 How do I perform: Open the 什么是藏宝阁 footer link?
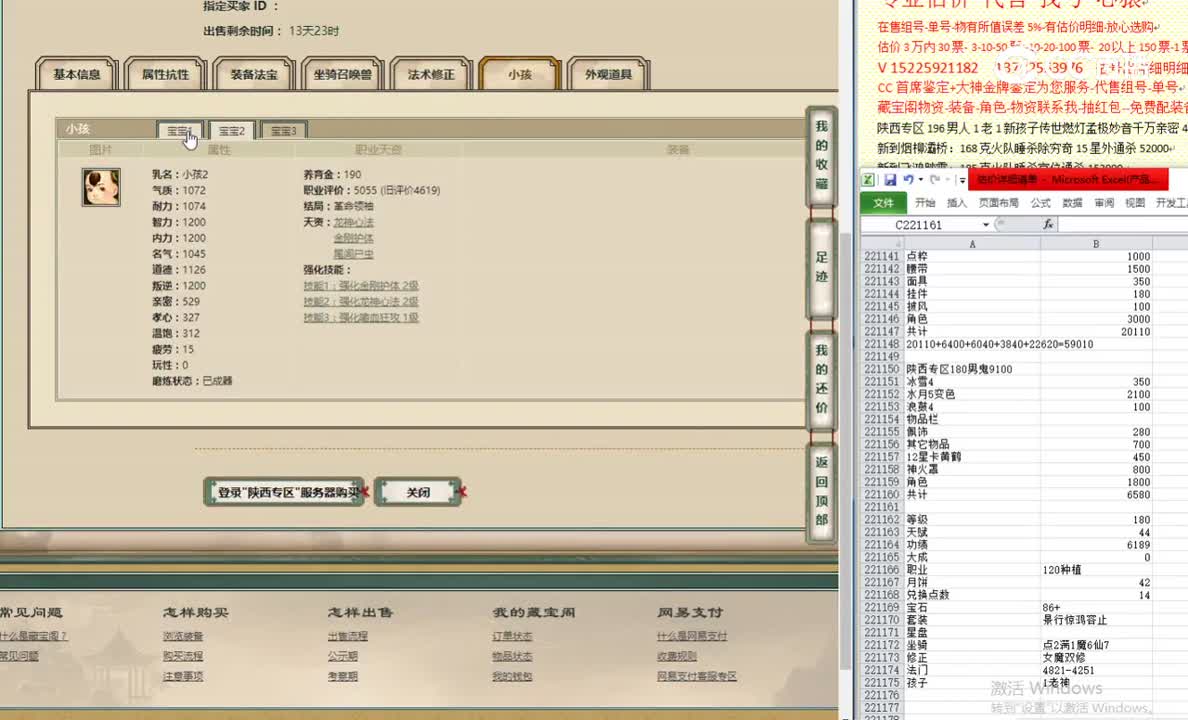point(33,636)
